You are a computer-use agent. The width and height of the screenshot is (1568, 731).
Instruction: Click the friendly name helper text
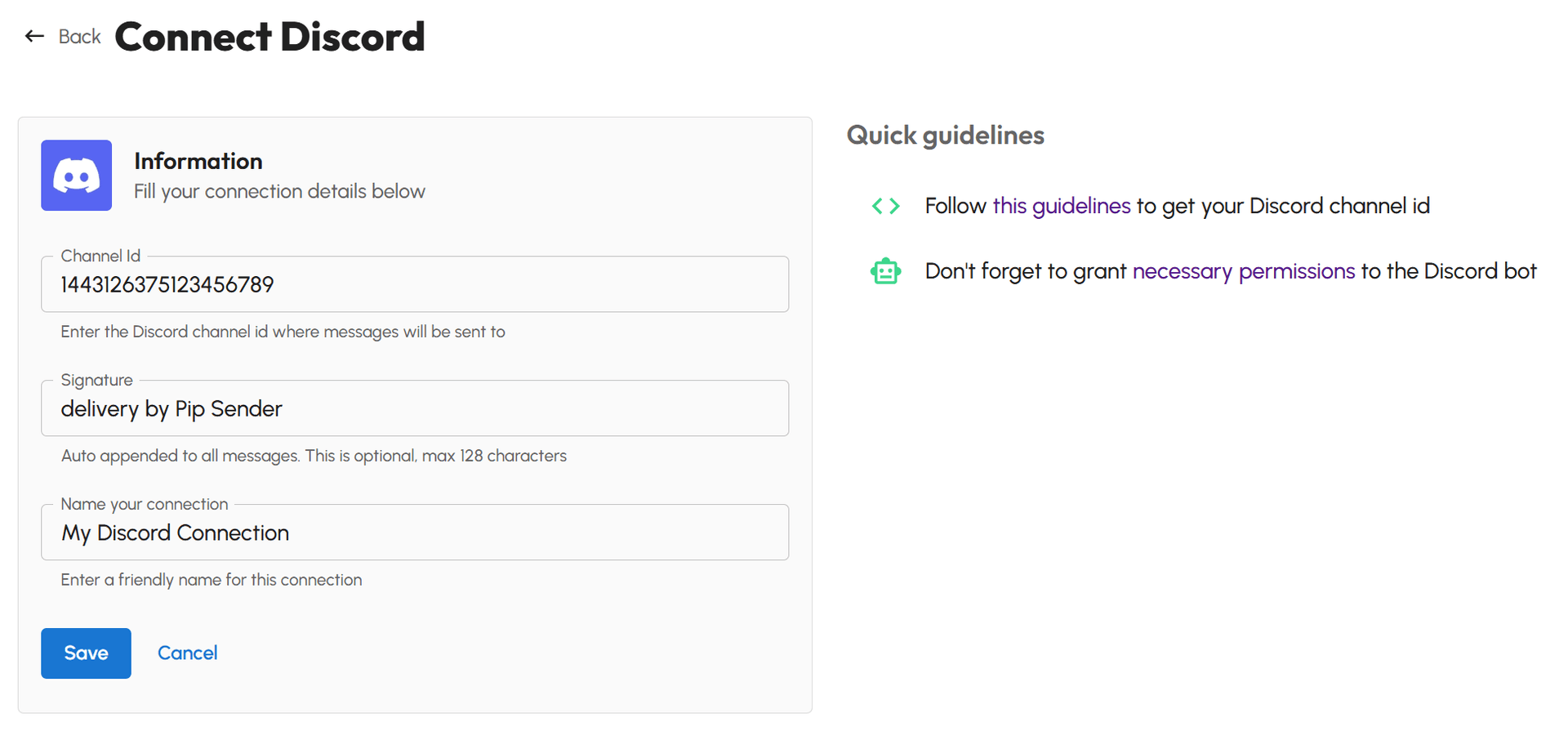point(212,580)
